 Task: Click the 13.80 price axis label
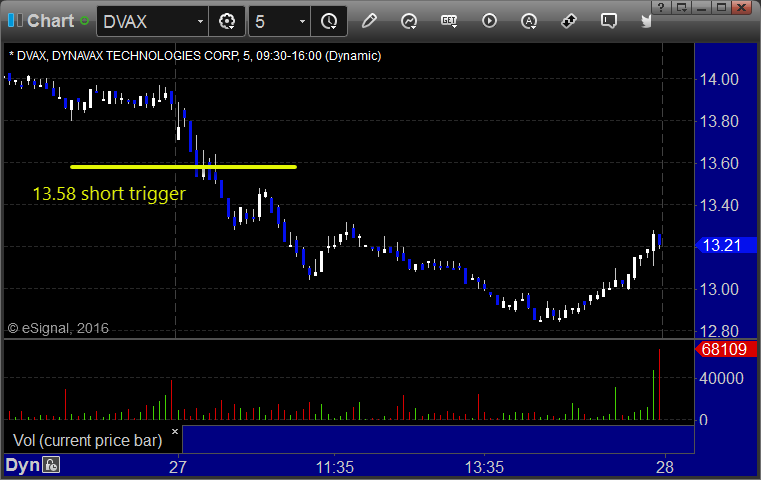pos(719,121)
